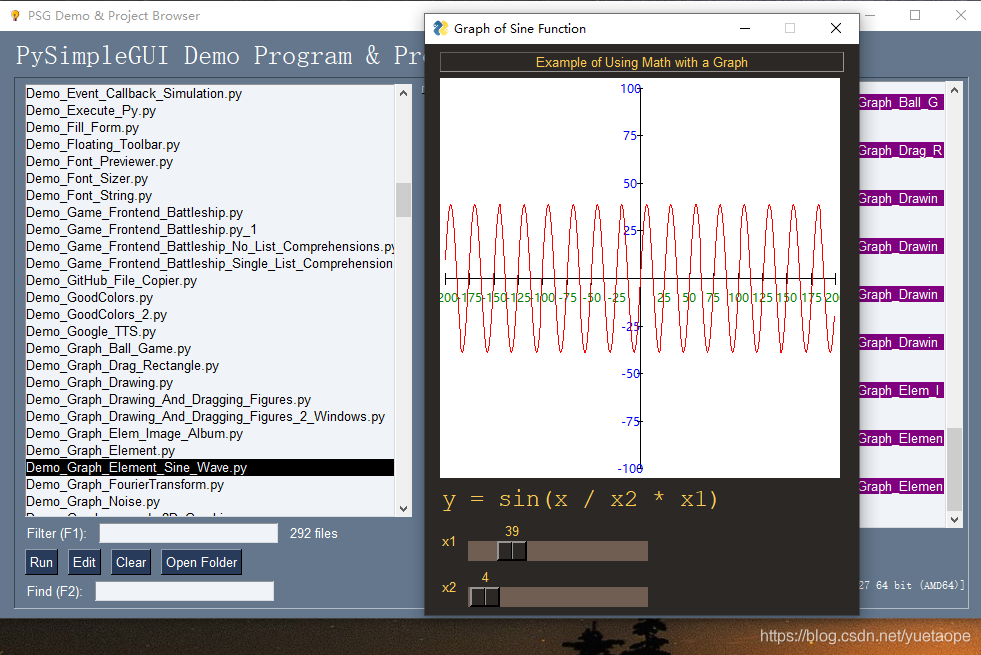Click the right output panel scroll-up arrow

(954, 91)
